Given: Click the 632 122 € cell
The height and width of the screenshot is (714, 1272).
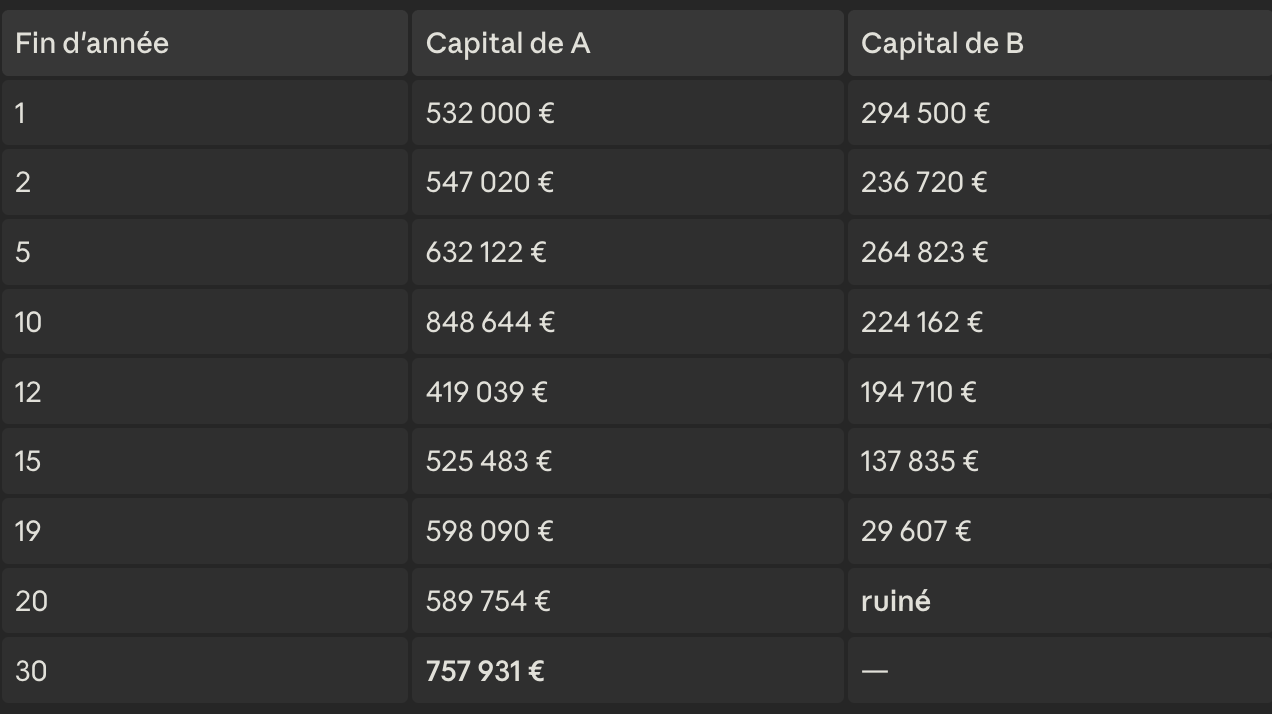Looking at the screenshot, I should 628,252.
